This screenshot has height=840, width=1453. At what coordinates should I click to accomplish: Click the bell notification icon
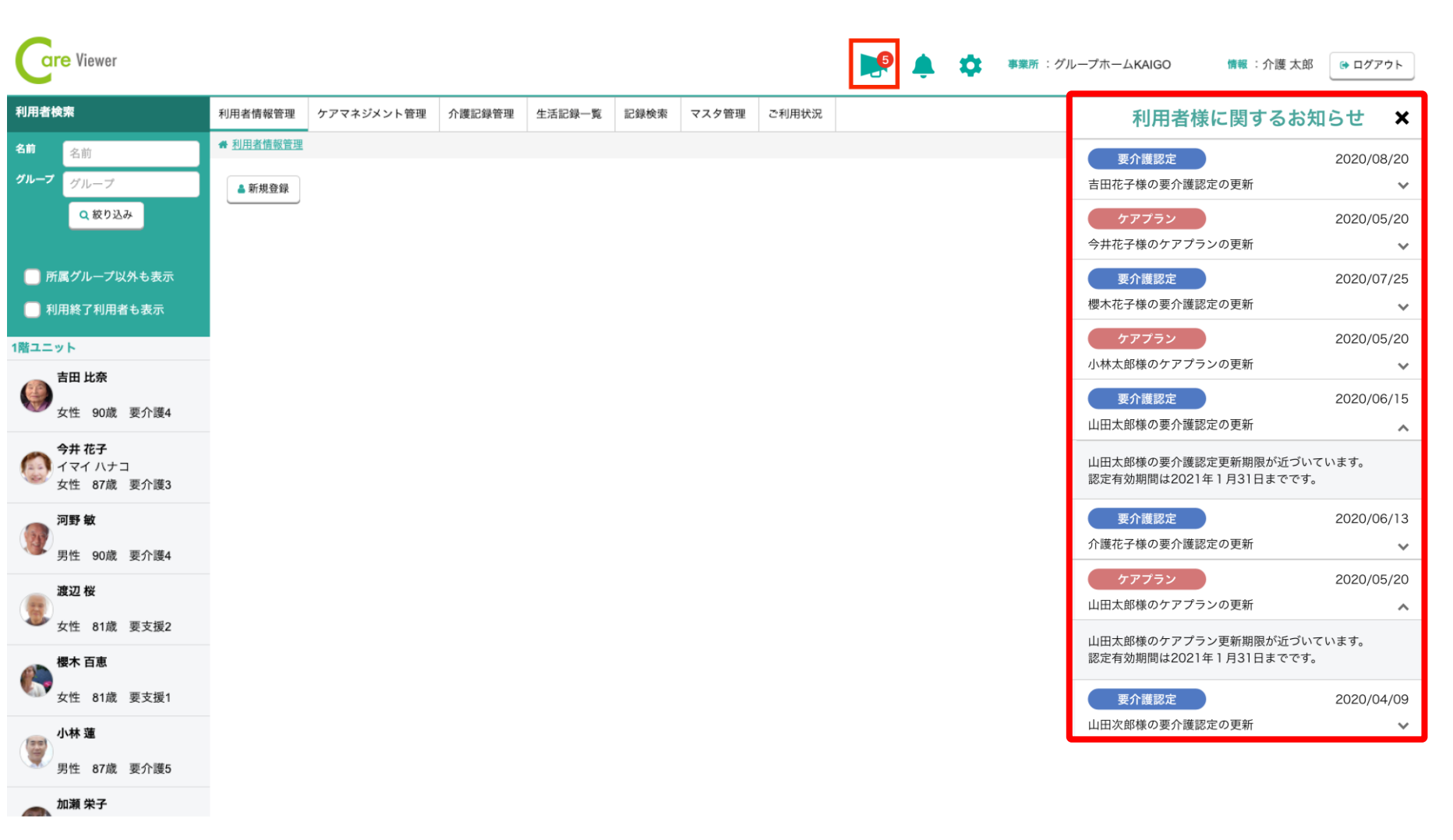[923, 65]
